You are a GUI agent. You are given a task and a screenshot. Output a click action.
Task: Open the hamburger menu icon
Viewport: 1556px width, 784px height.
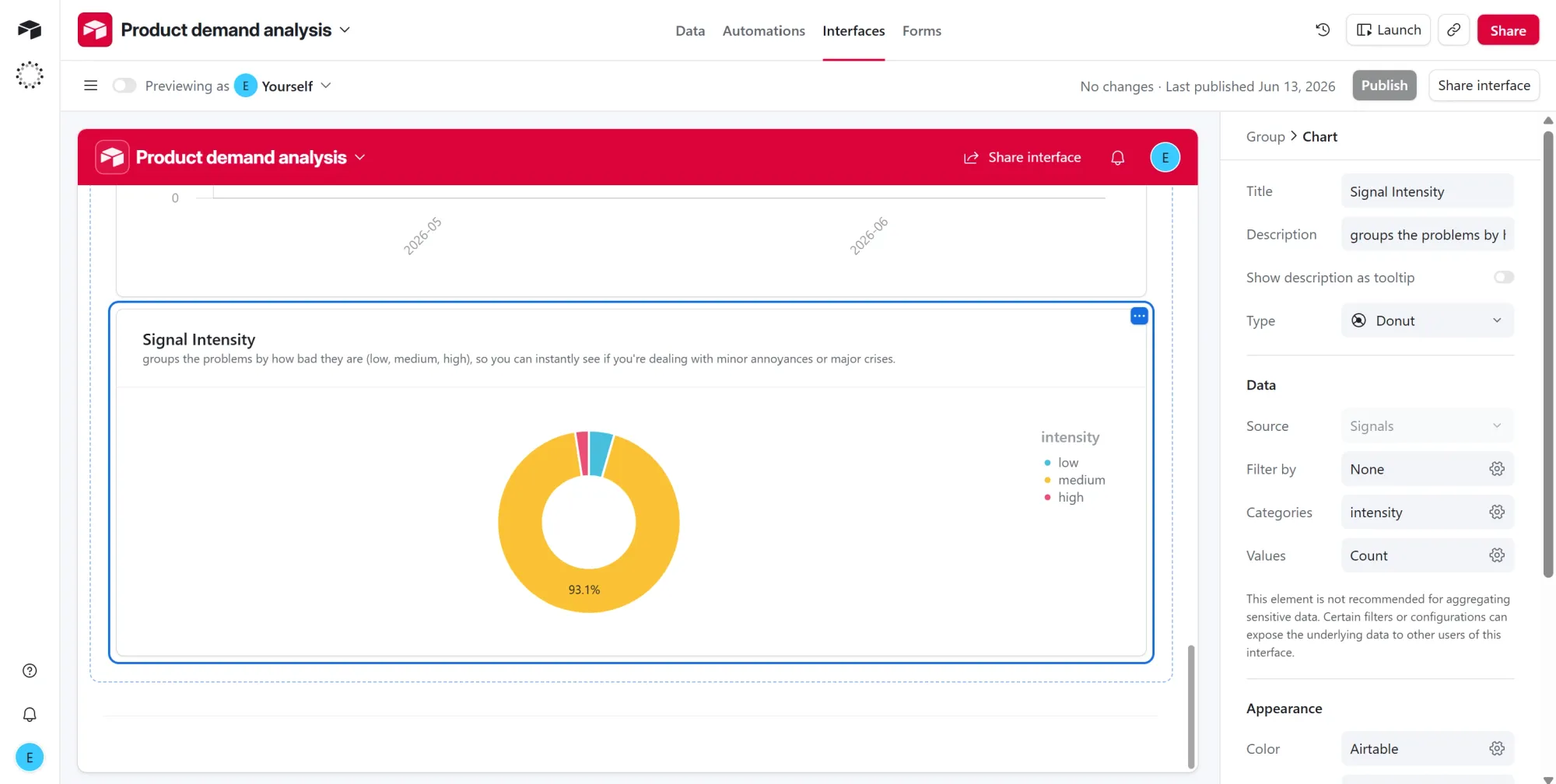pos(91,86)
